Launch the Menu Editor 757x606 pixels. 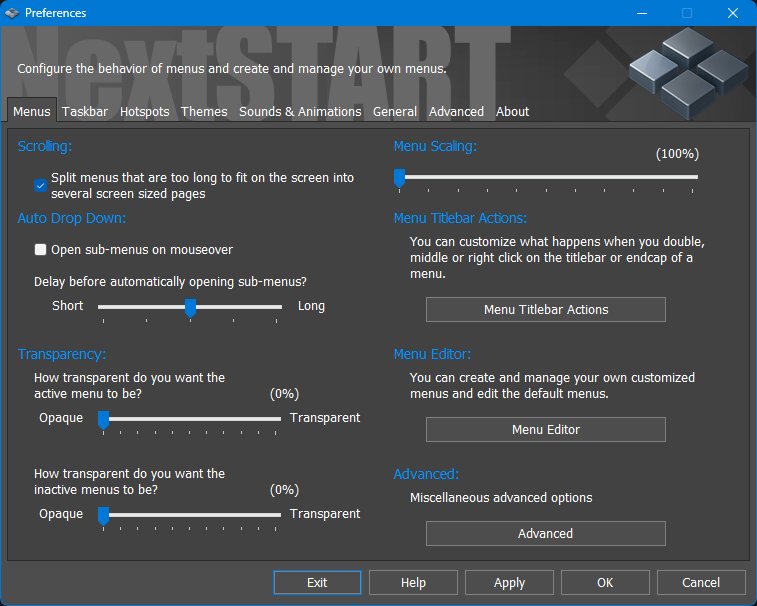pyautogui.click(x=546, y=429)
